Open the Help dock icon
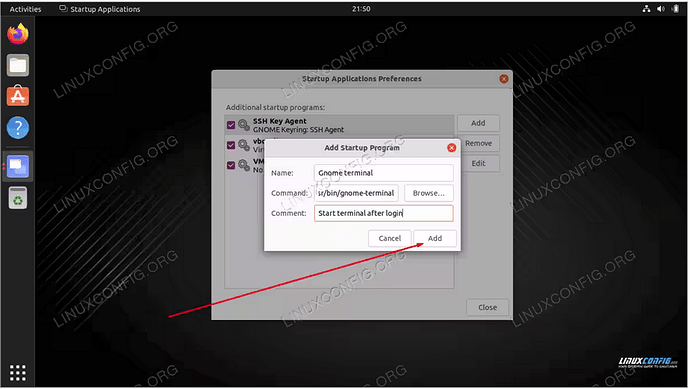The width and height of the screenshot is (690, 389). (18, 128)
